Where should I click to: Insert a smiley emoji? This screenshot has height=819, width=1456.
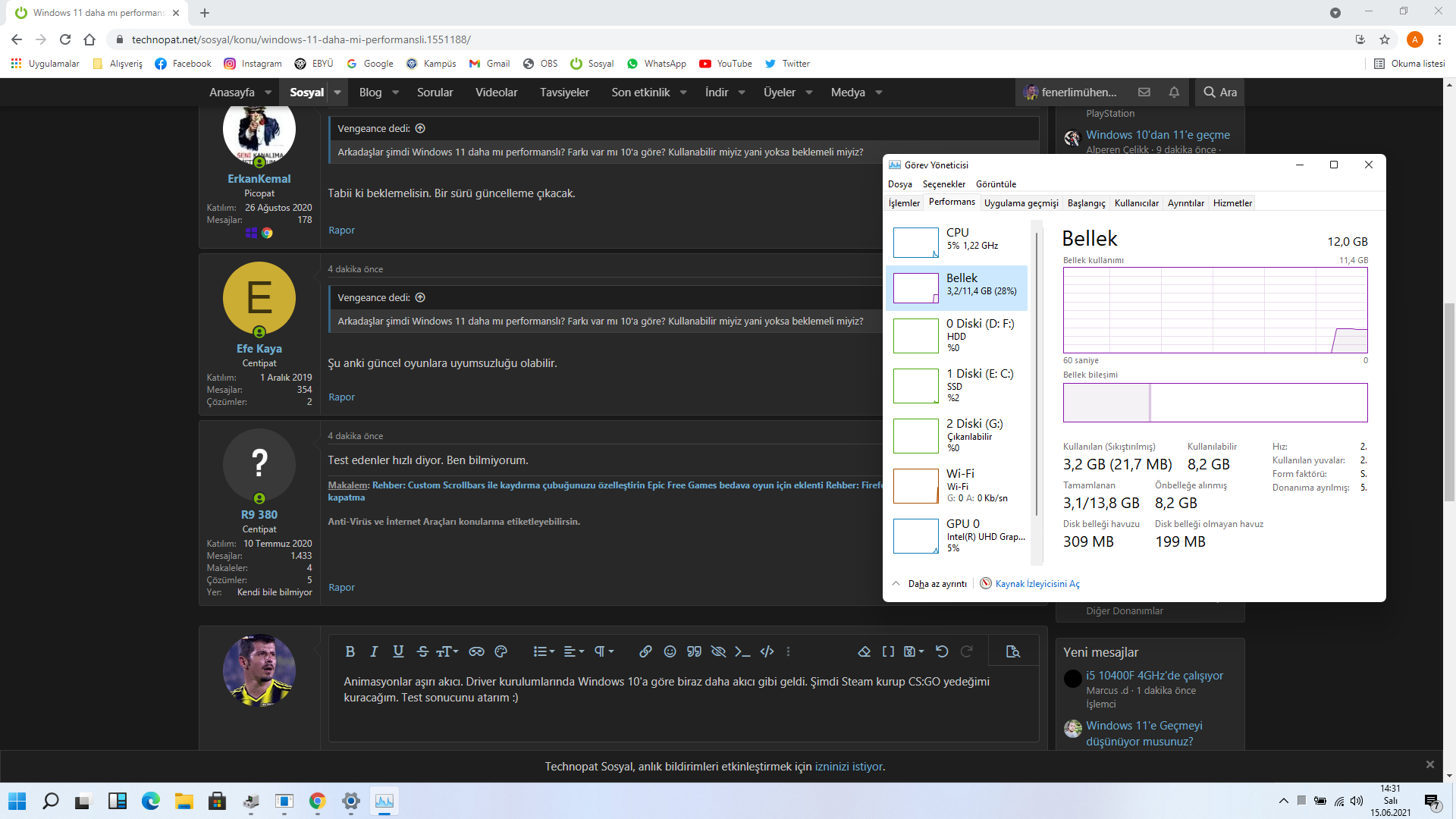[670, 651]
